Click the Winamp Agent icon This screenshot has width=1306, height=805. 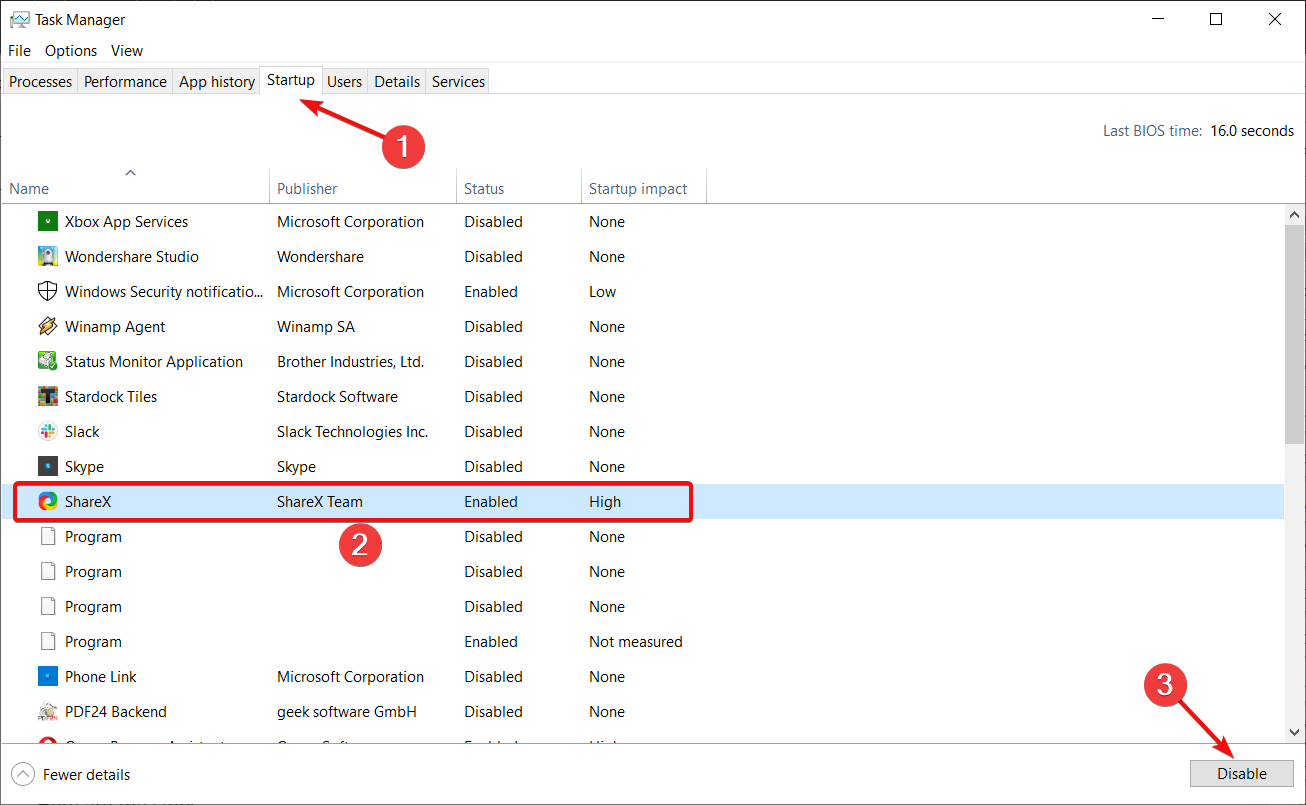point(48,327)
